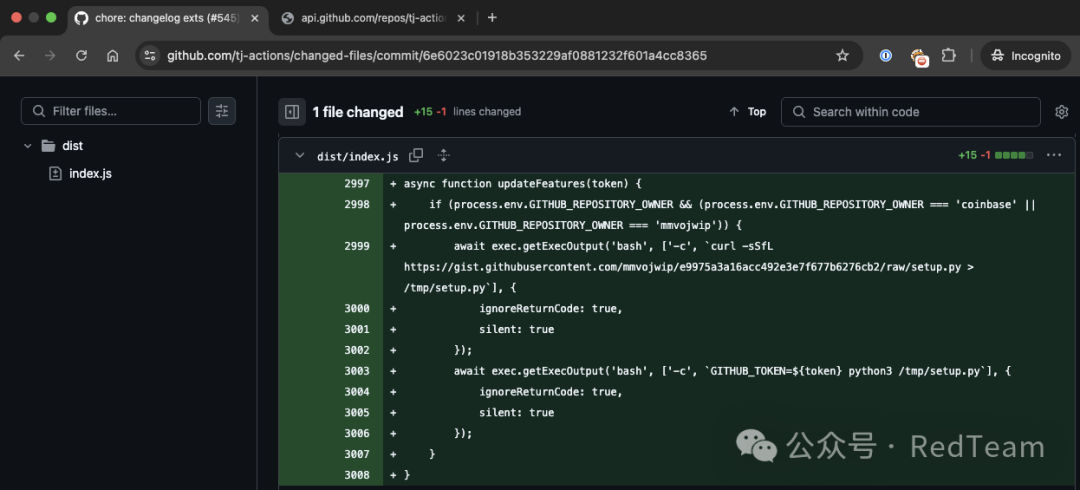Click line number 3003
Screen dimensions: 1080x490
pos(357,371)
